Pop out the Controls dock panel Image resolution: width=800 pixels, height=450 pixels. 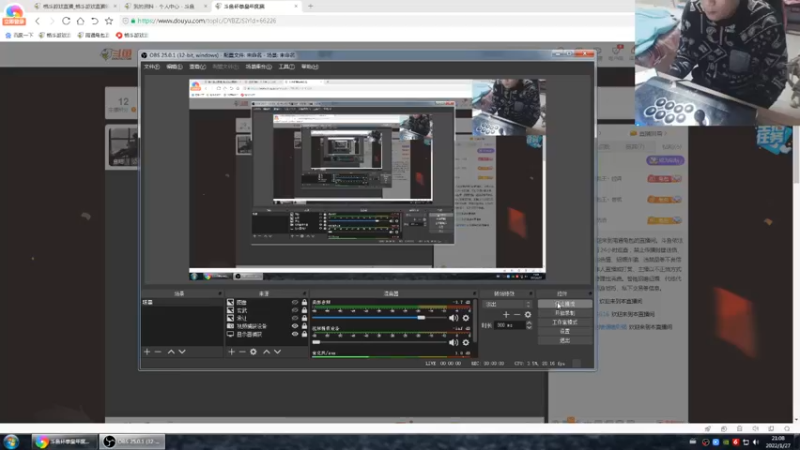click(x=590, y=294)
